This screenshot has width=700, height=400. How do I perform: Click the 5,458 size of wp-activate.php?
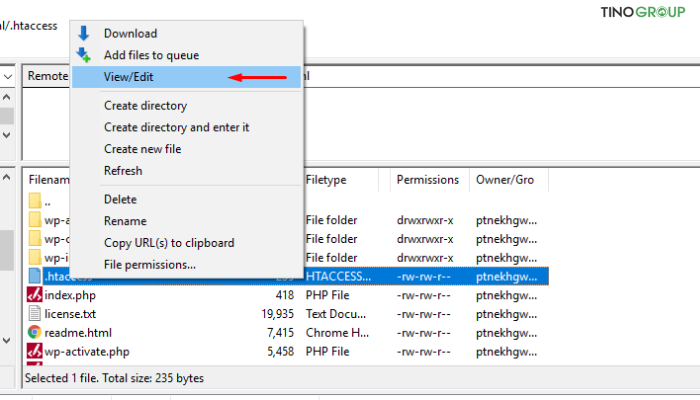pyautogui.click(x=280, y=352)
